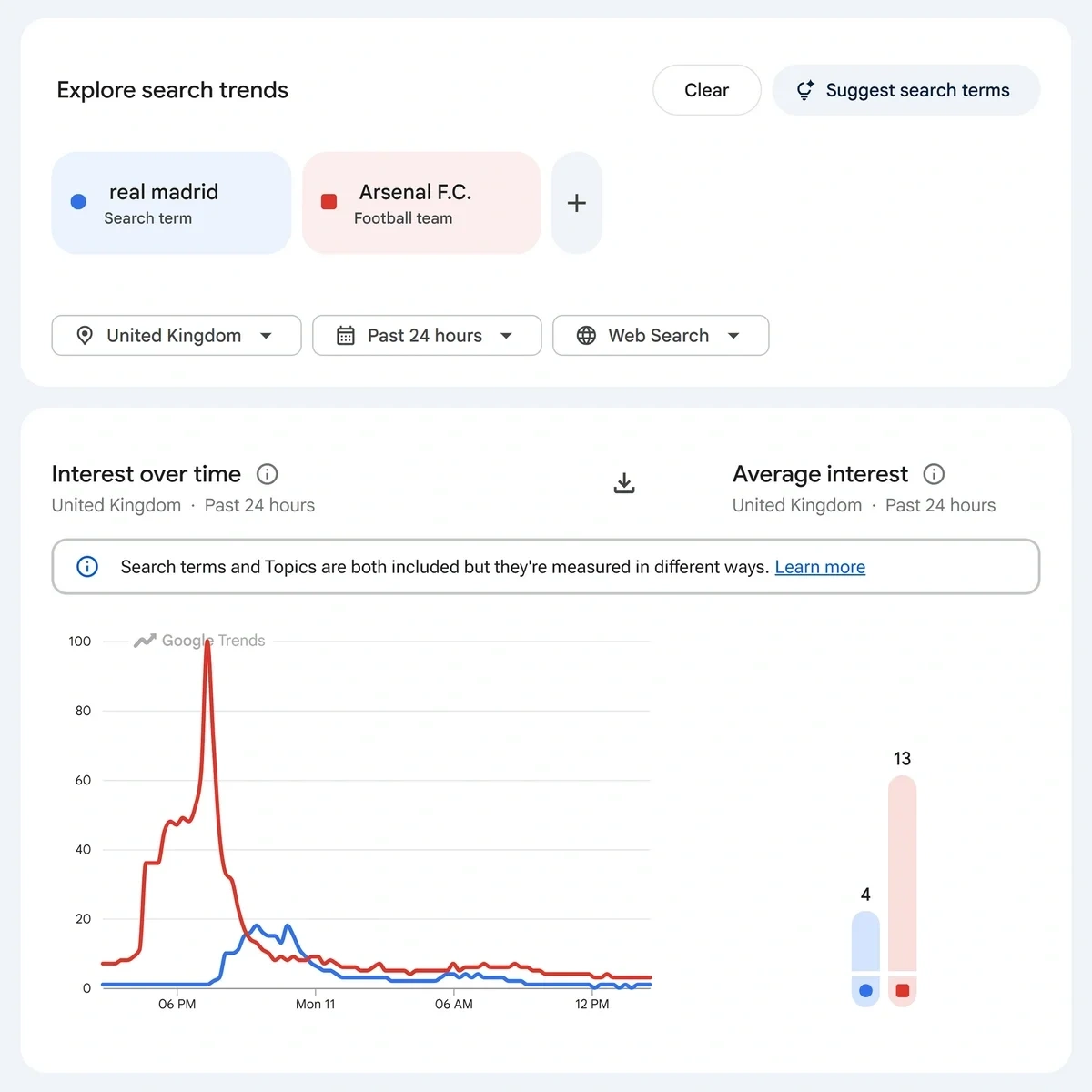The width and height of the screenshot is (1092, 1092).
Task: Click the dropdown arrow beside Past 24 hours
Action: pos(507,336)
